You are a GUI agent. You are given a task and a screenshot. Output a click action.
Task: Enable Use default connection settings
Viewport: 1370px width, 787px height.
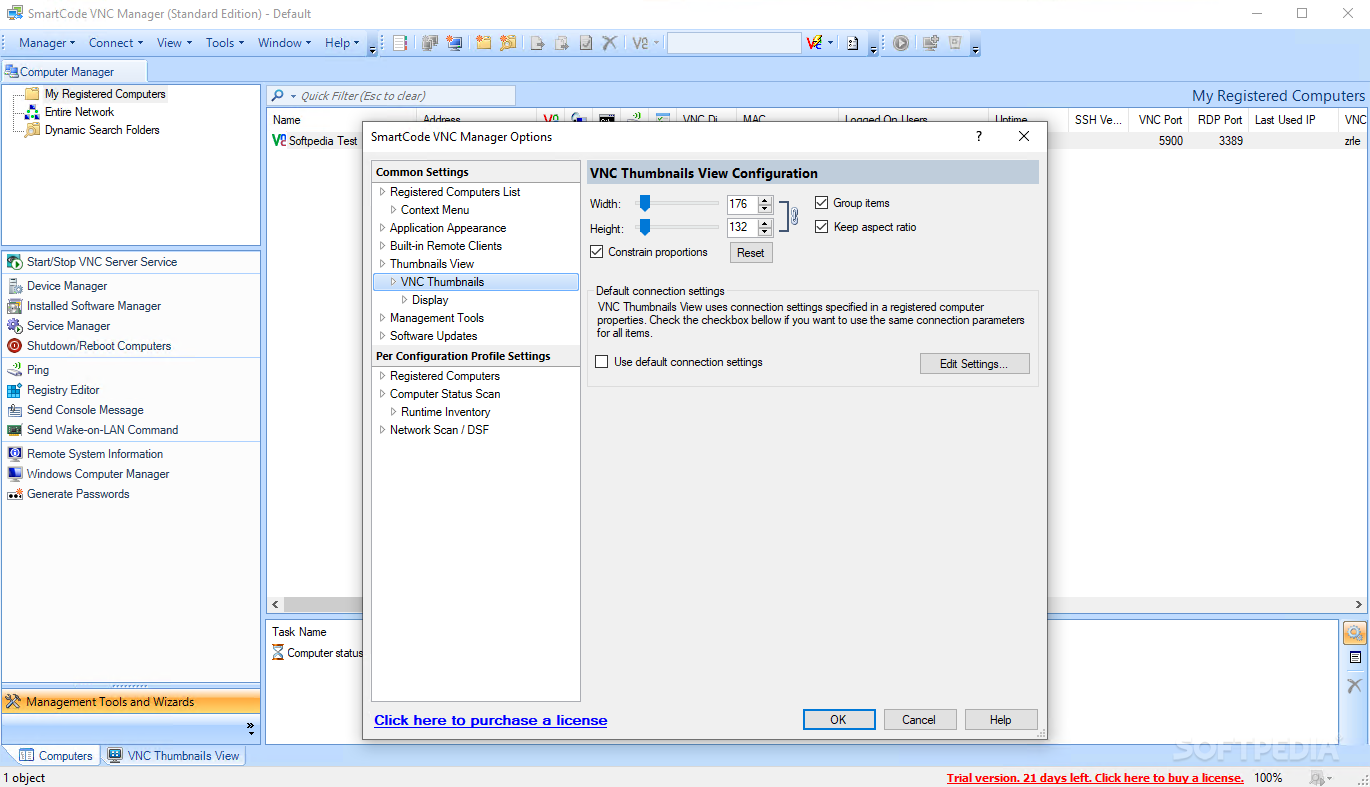[602, 362]
